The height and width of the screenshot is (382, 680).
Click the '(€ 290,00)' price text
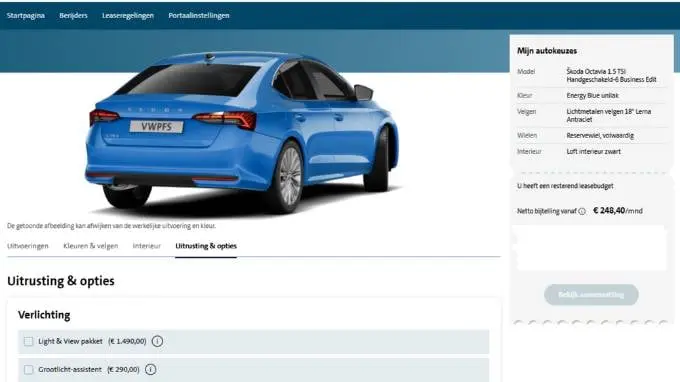point(123,369)
